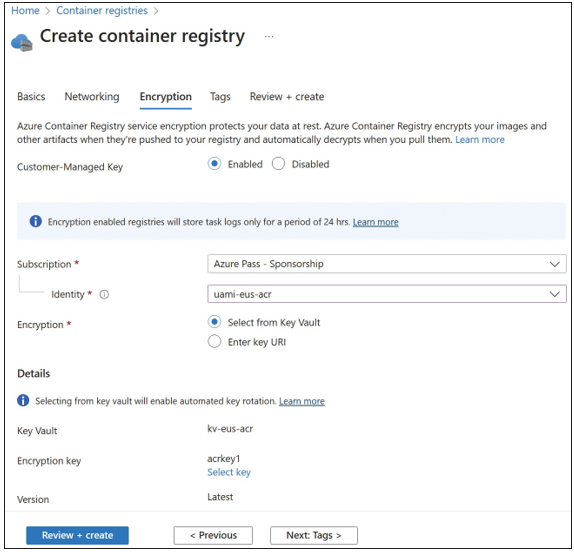The height and width of the screenshot is (552, 574).
Task: Click the Identity info tooltip icon
Action: (104, 295)
